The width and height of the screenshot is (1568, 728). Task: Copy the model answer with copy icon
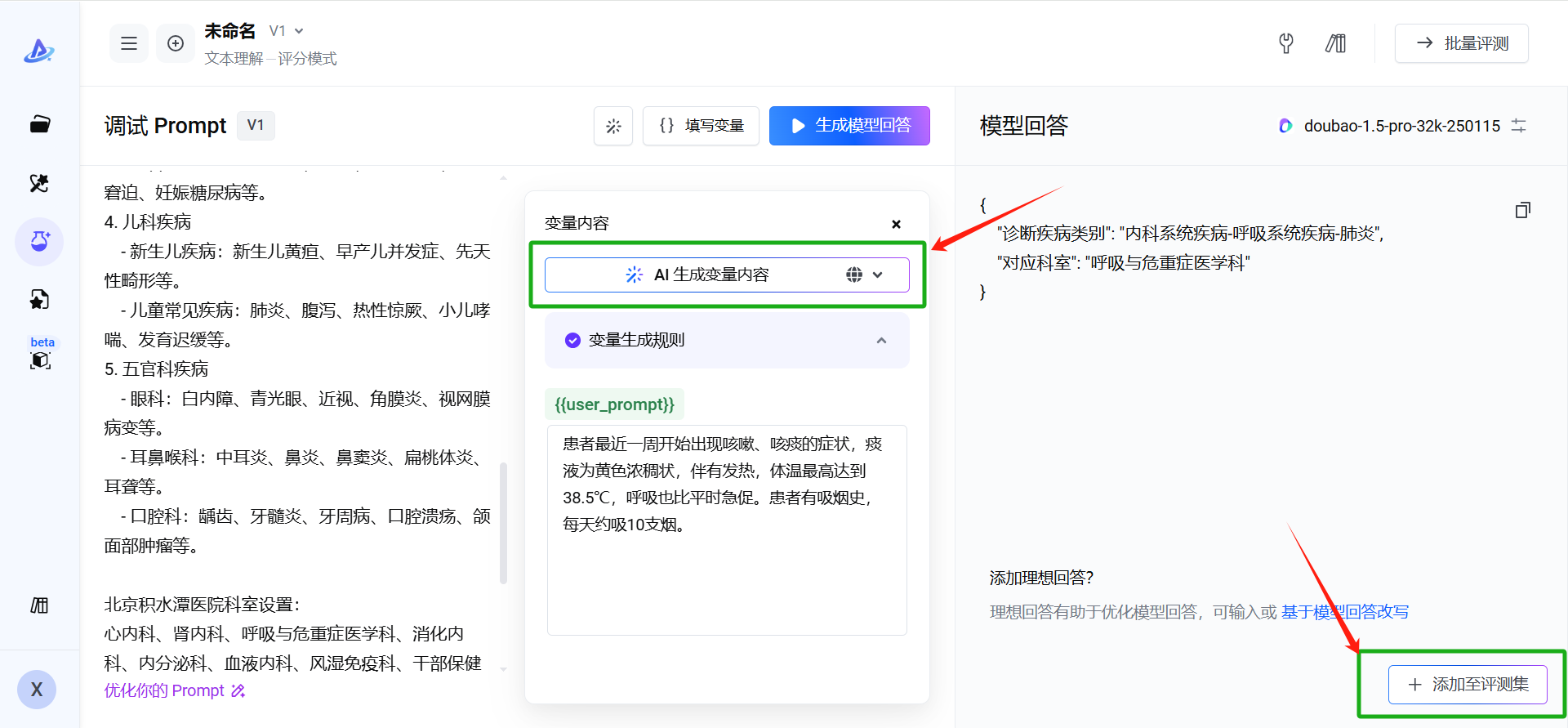click(1522, 211)
